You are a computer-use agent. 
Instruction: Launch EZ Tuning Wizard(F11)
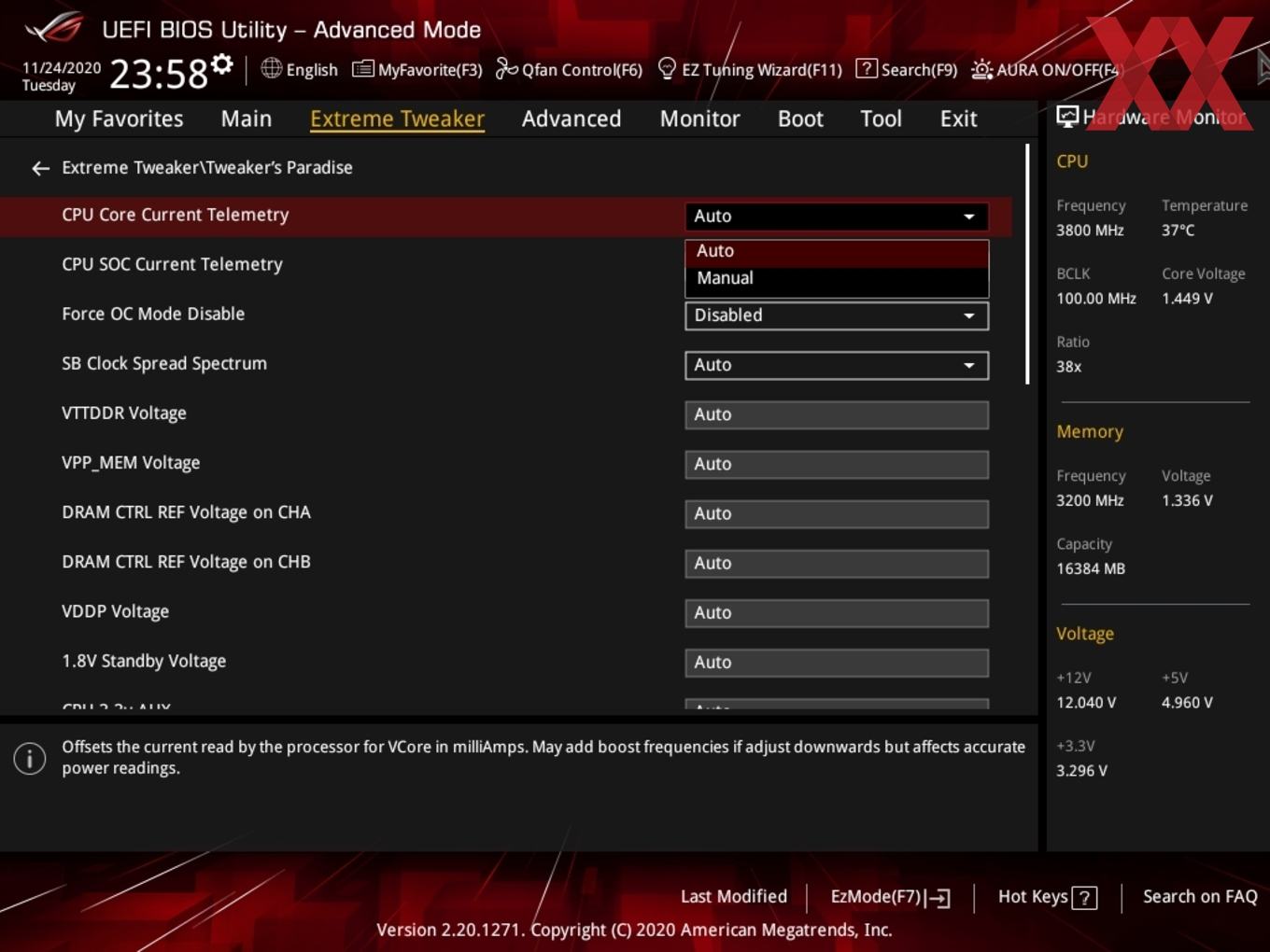pos(750,69)
